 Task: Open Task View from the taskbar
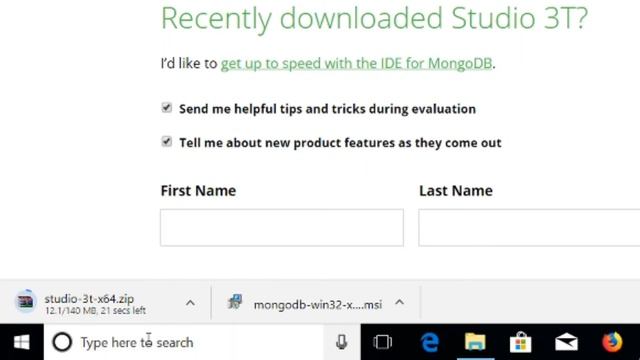pyautogui.click(x=382, y=342)
